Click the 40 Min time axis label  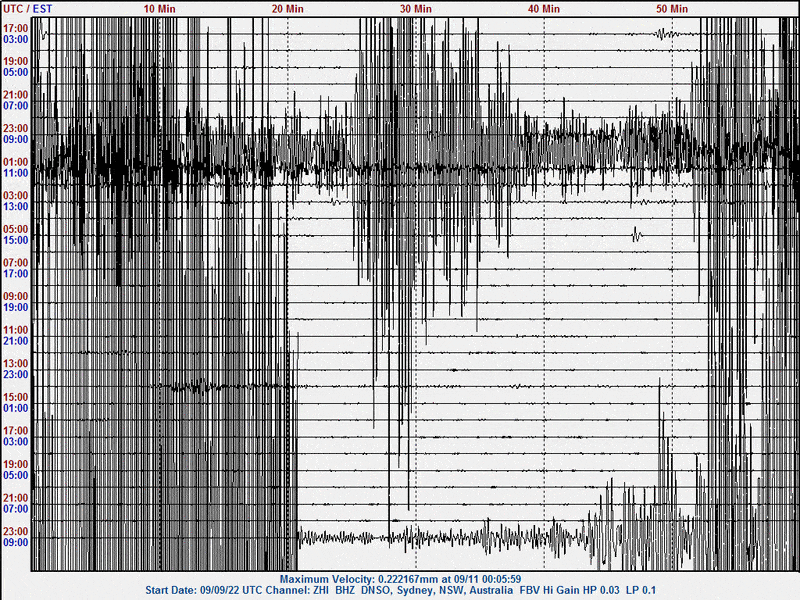(543, 8)
